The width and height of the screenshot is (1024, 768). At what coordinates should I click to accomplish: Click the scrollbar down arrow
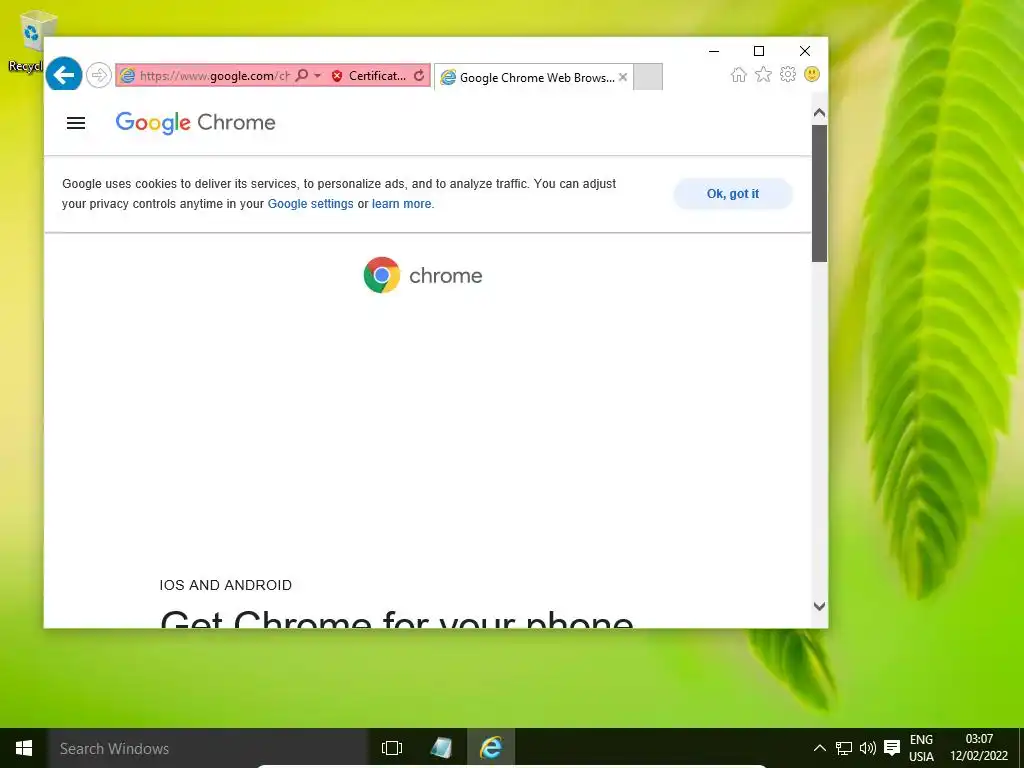click(x=820, y=606)
